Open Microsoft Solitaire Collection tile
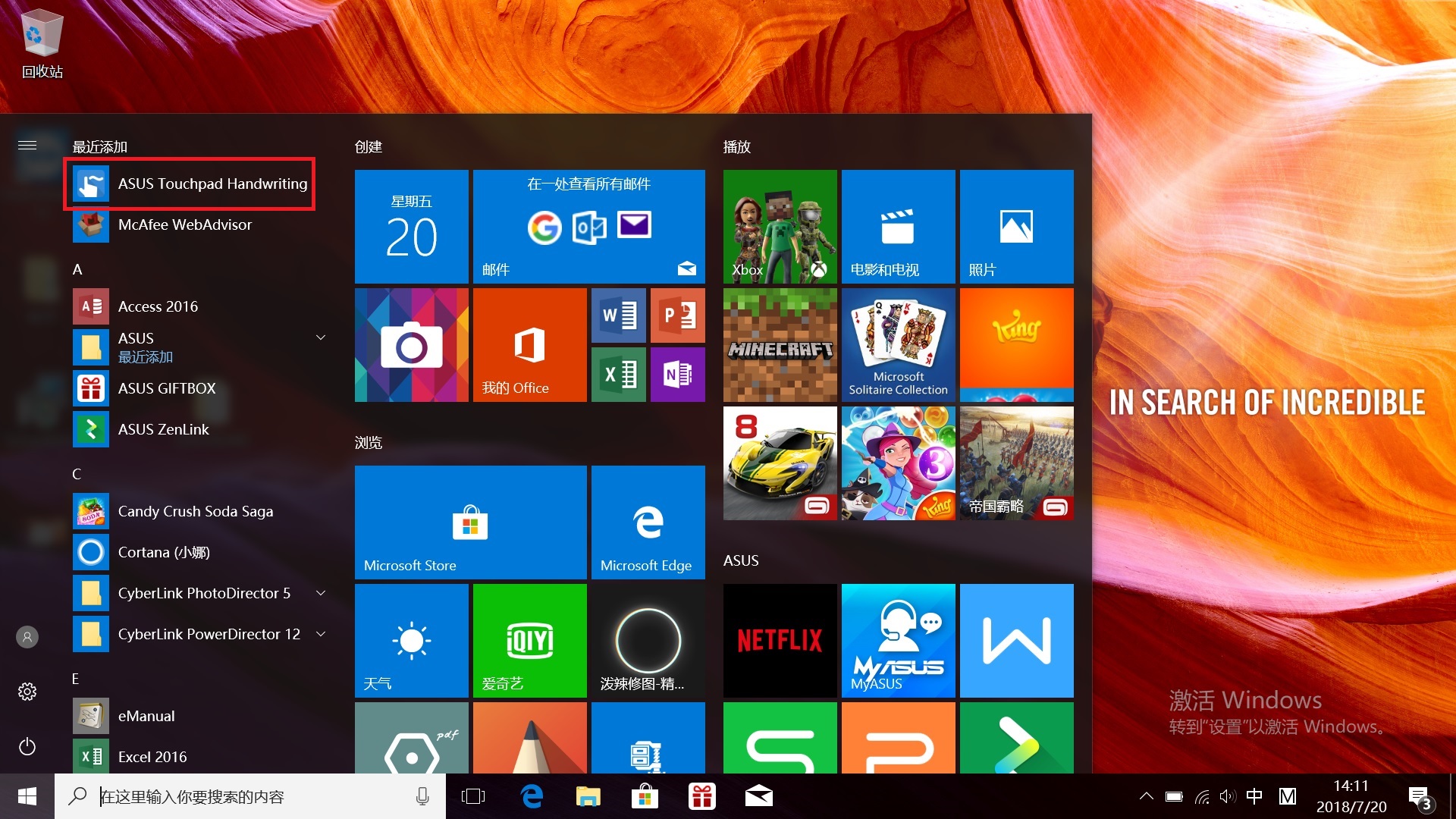The height and width of the screenshot is (819, 1456). [899, 345]
